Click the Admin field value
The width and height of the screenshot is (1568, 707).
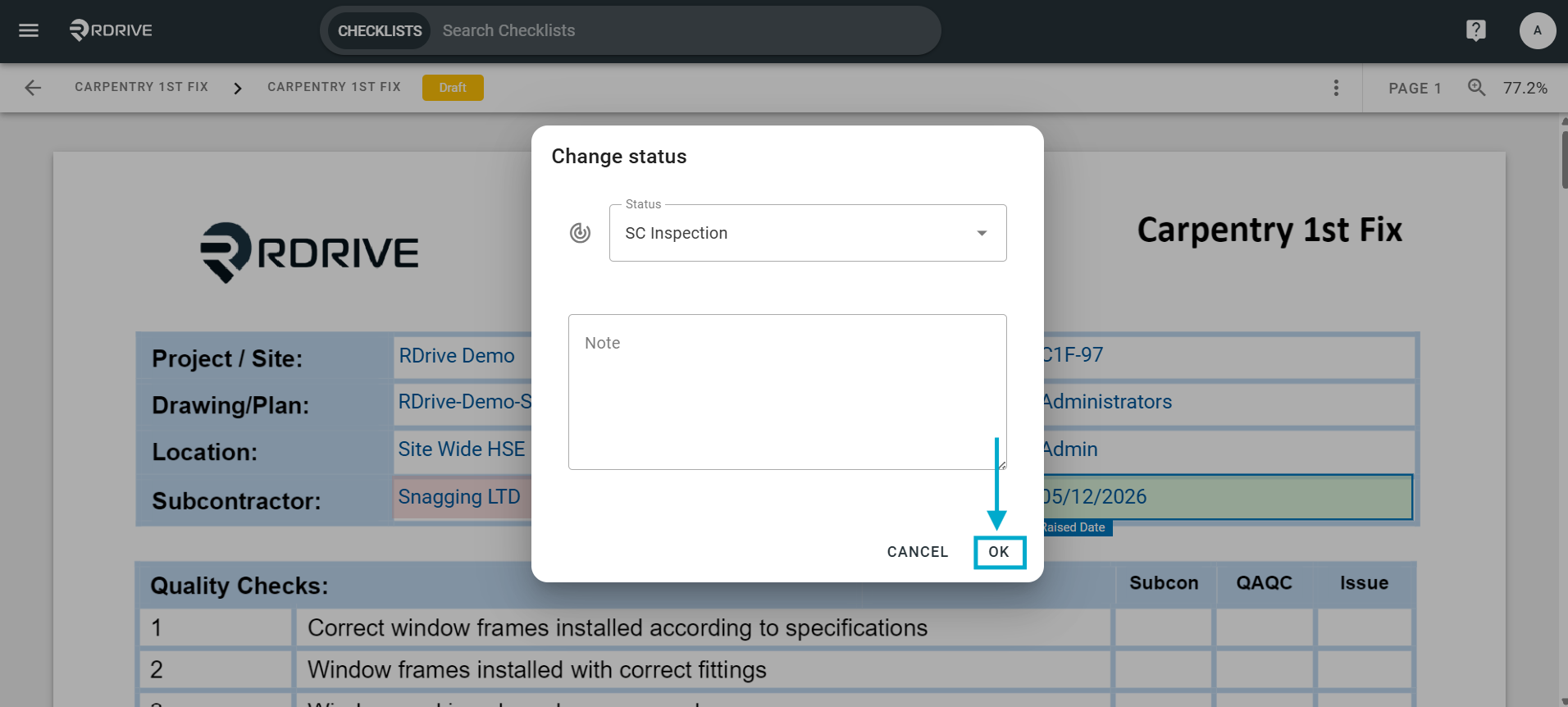[1069, 449]
